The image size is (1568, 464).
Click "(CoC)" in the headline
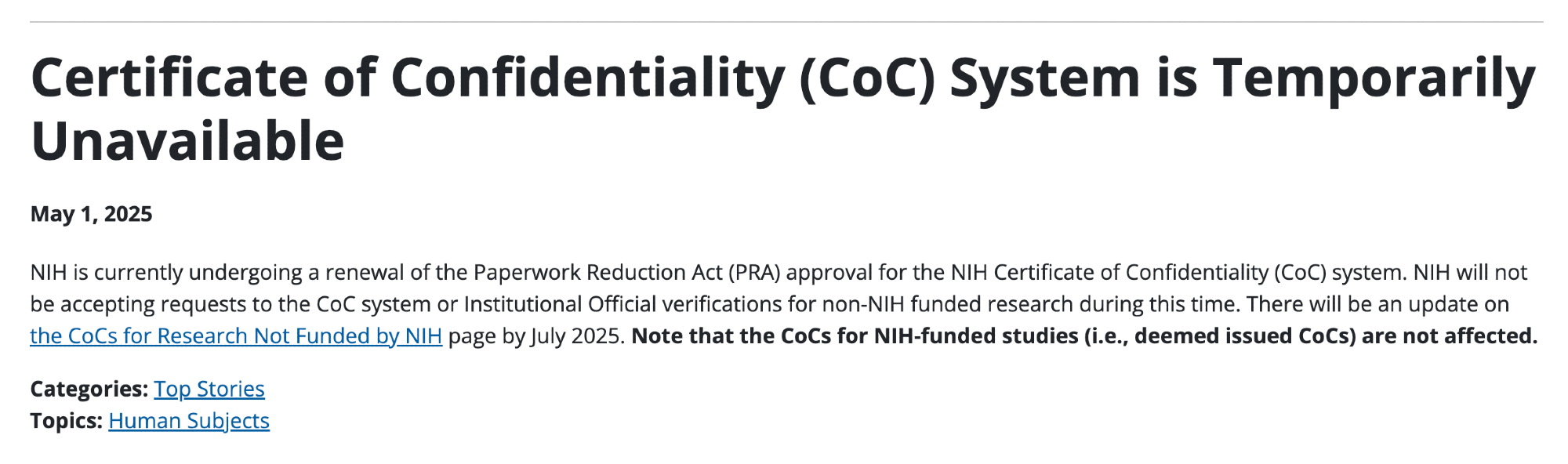(867, 78)
